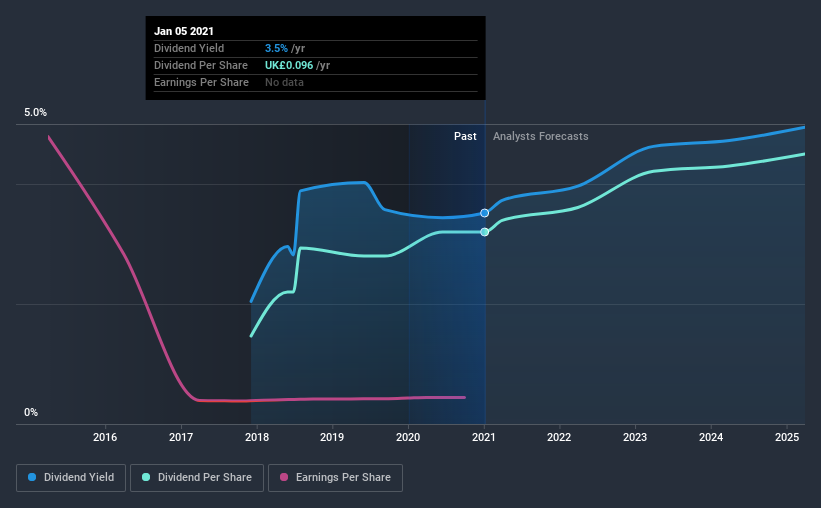821x508 pixels.
Task: Click the 2017 x-axis label
Action: 181,437
